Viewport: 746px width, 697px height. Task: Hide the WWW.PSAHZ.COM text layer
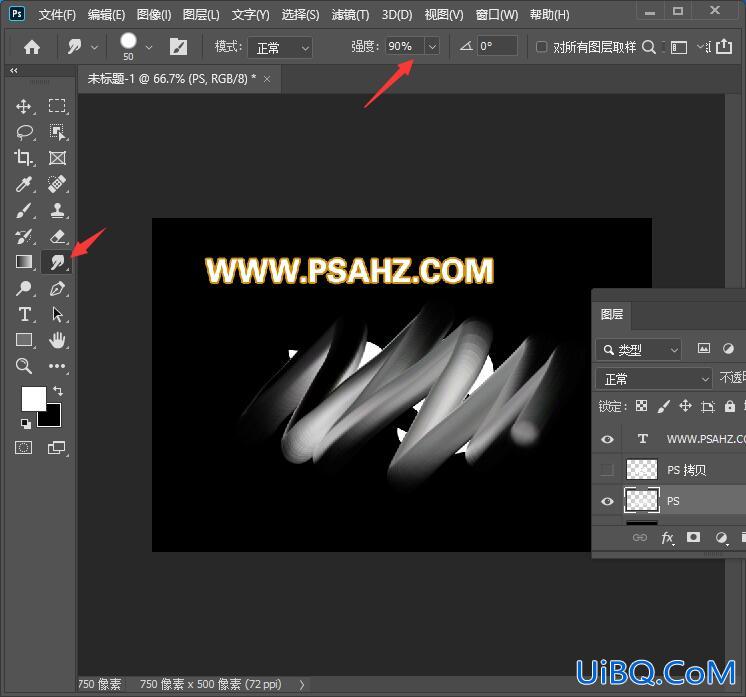607,439
